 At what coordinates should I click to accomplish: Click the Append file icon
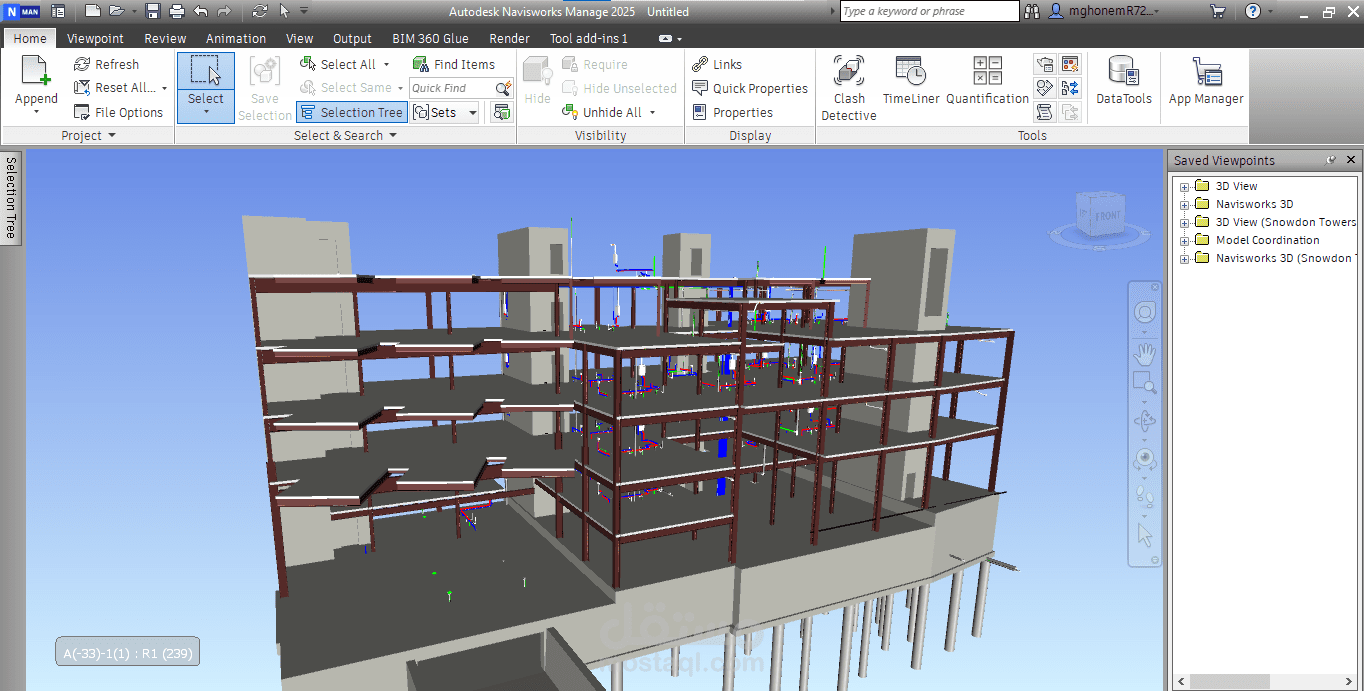[36, 70]
